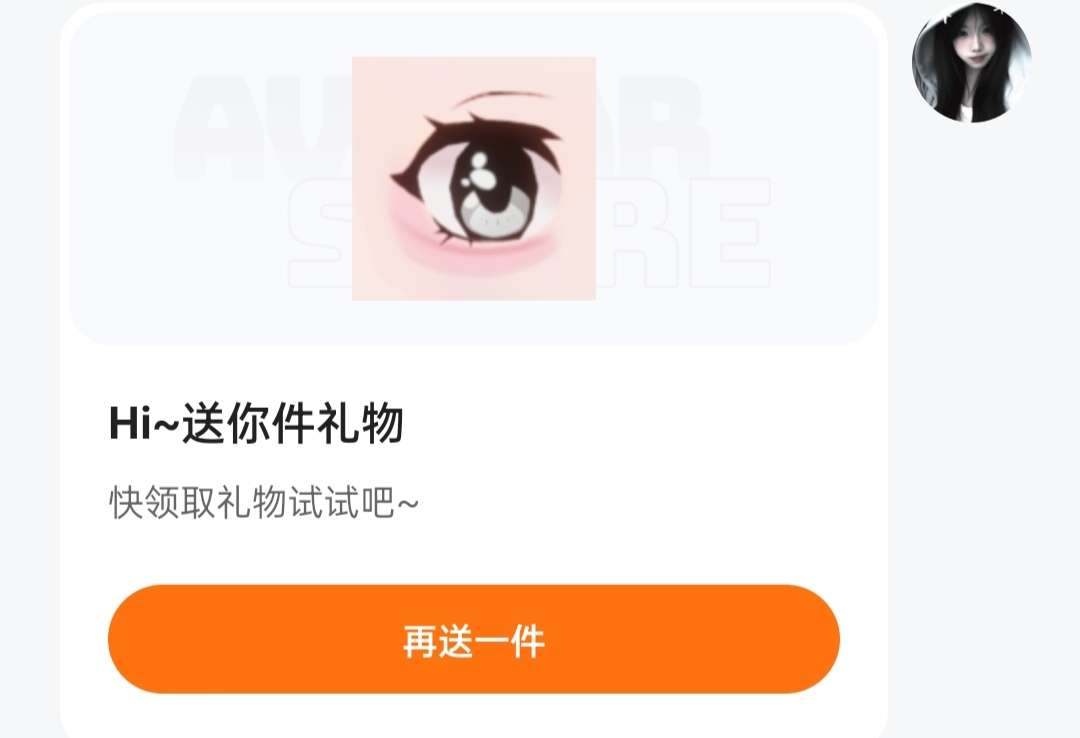Select the Hi~送你件礼物 title text
Viewport: 1080px width, 738px height.
coord(256,423)
